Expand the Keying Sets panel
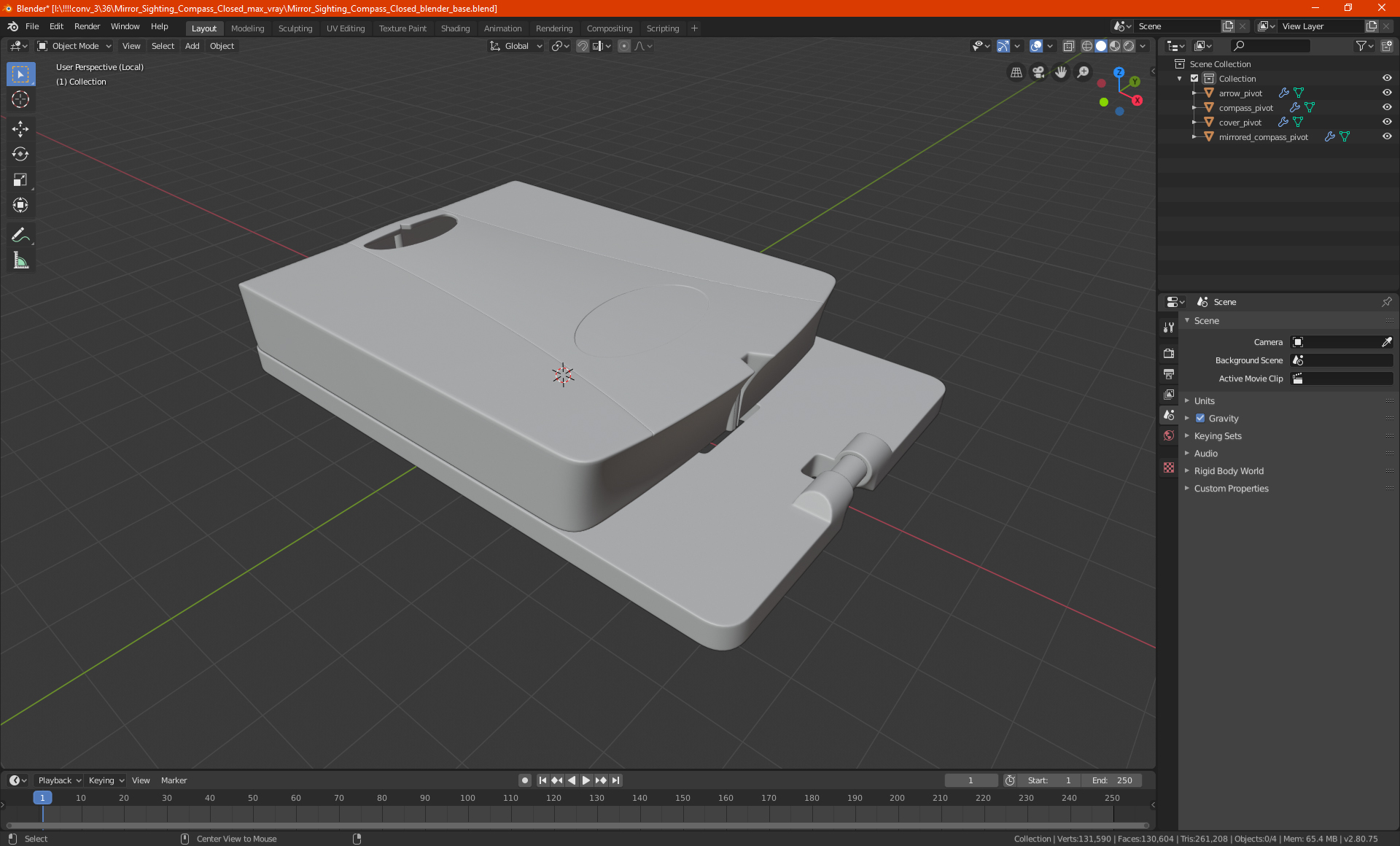The width and height of the screenshot is (1400, 846). pyautogui.click(x=1218, y=436)
